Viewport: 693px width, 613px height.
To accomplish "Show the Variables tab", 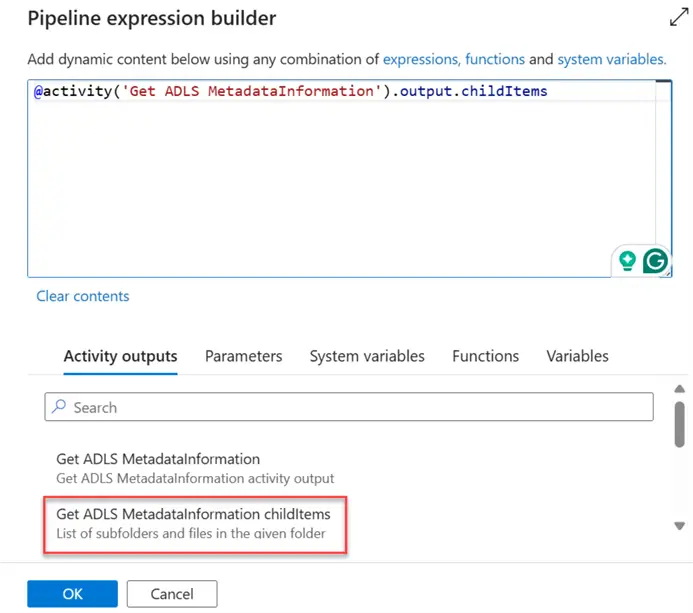I will coord(577,356).
